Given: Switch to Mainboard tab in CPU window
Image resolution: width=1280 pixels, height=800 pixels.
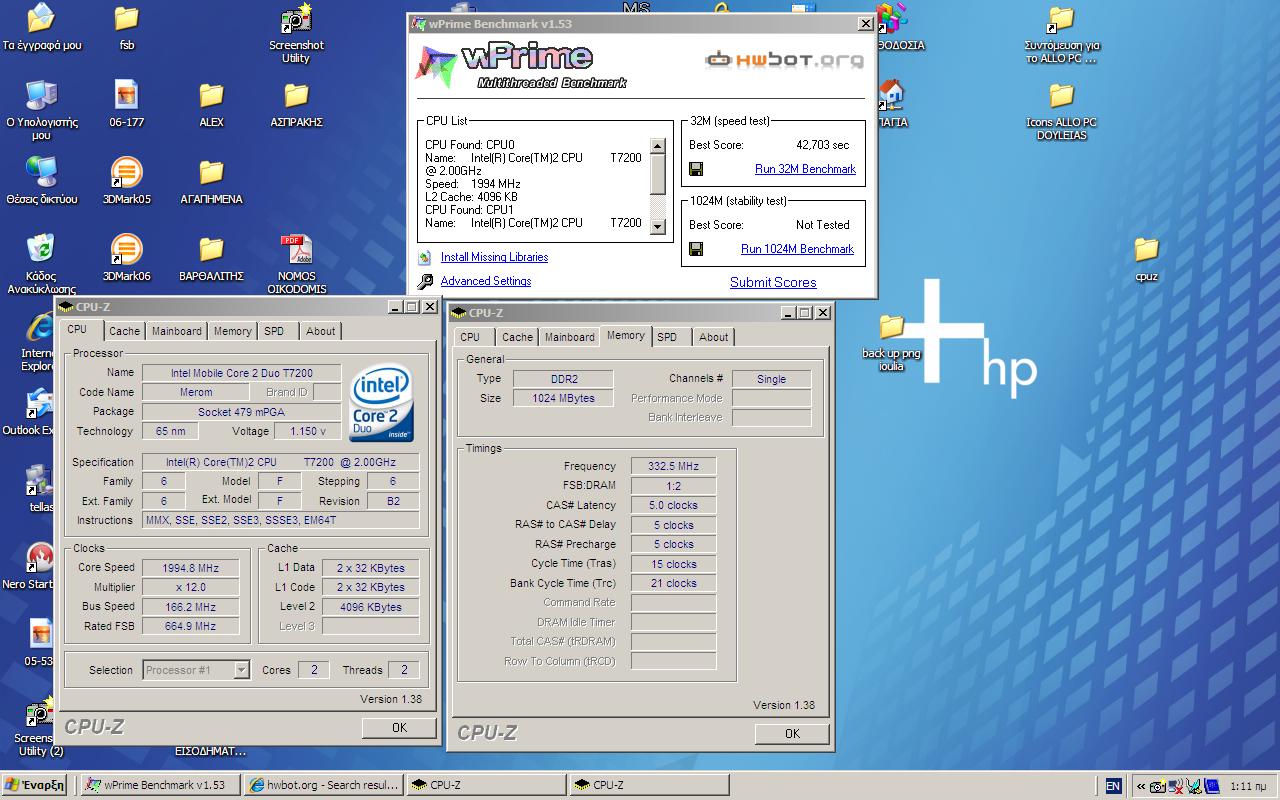Looking at the screenshot, I should pyautogui.click(x=176, y=331).
